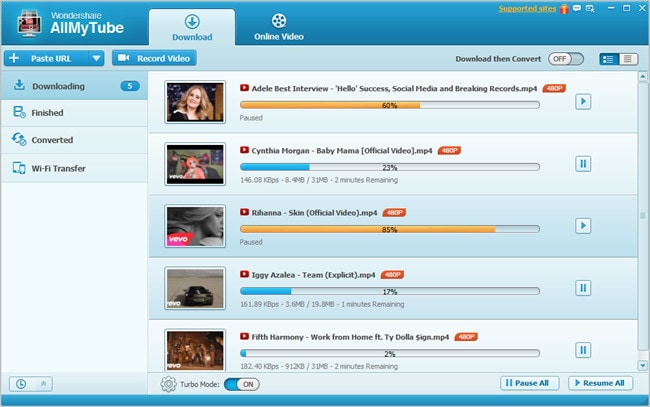The image size is (650, 407).
Task: Click YouTube icon beside Fifth Harmony title
Action: [x=244, y=337]
